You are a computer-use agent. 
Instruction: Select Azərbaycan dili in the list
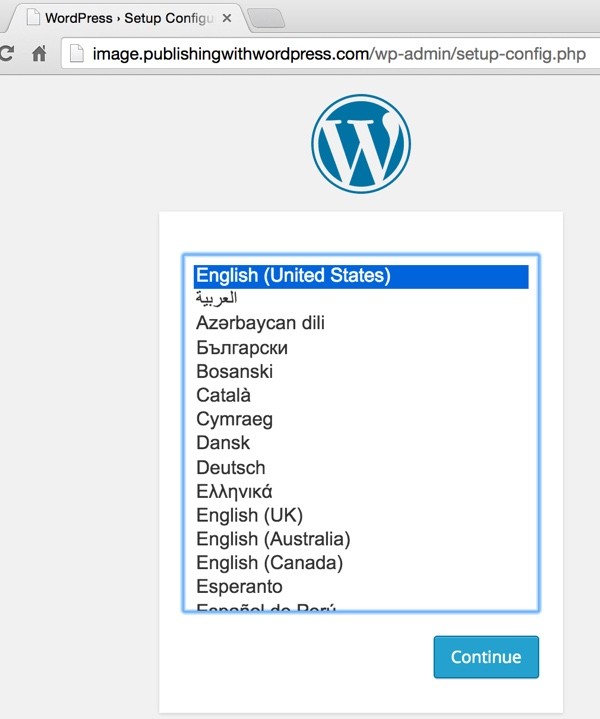(361, 323)
